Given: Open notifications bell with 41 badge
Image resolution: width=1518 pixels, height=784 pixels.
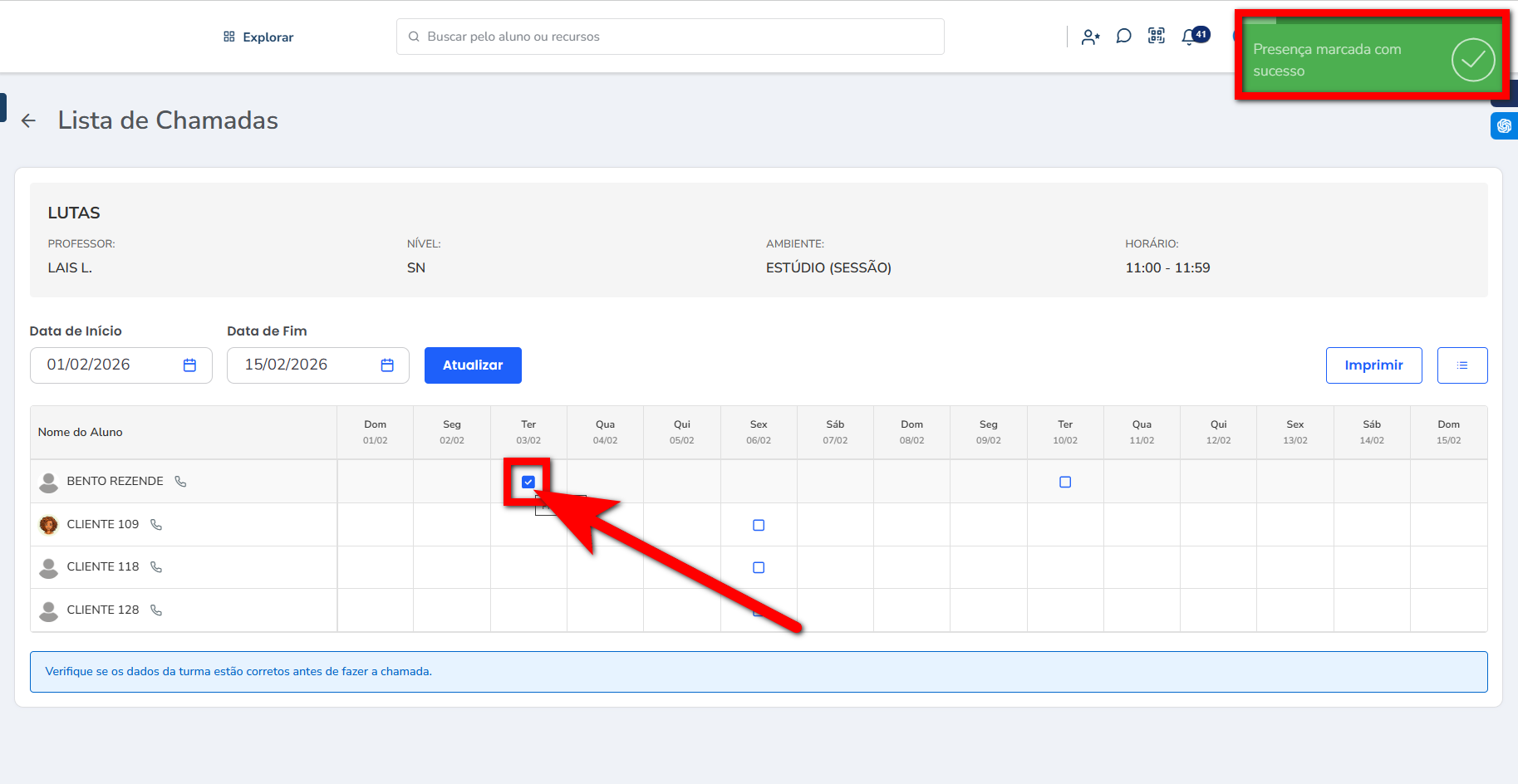Looking at the screenshot, I should (x=1189, y=37).
